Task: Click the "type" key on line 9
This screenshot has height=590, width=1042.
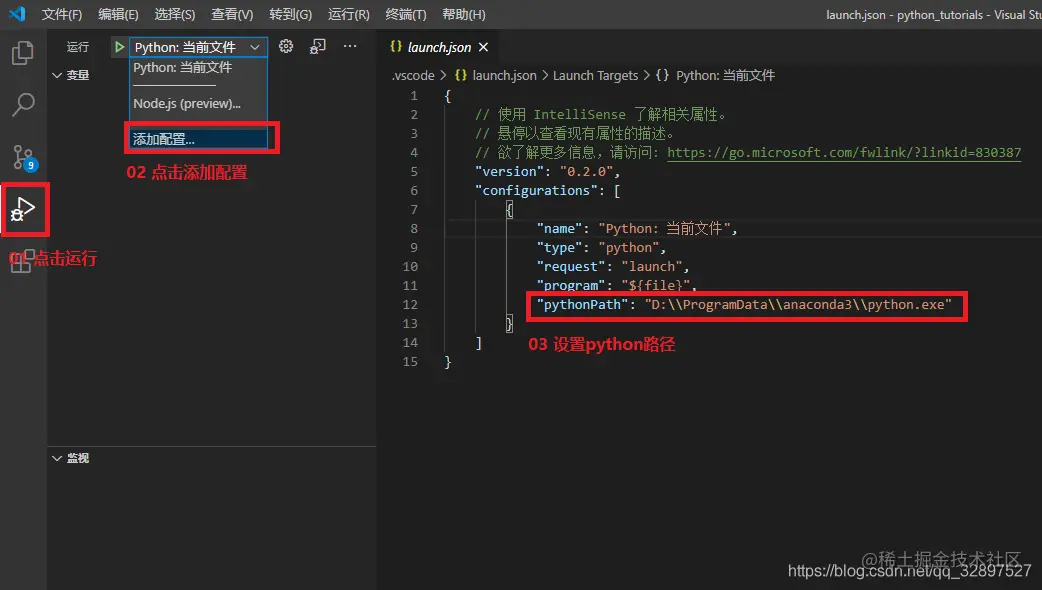Action: (x=560, y=248)
